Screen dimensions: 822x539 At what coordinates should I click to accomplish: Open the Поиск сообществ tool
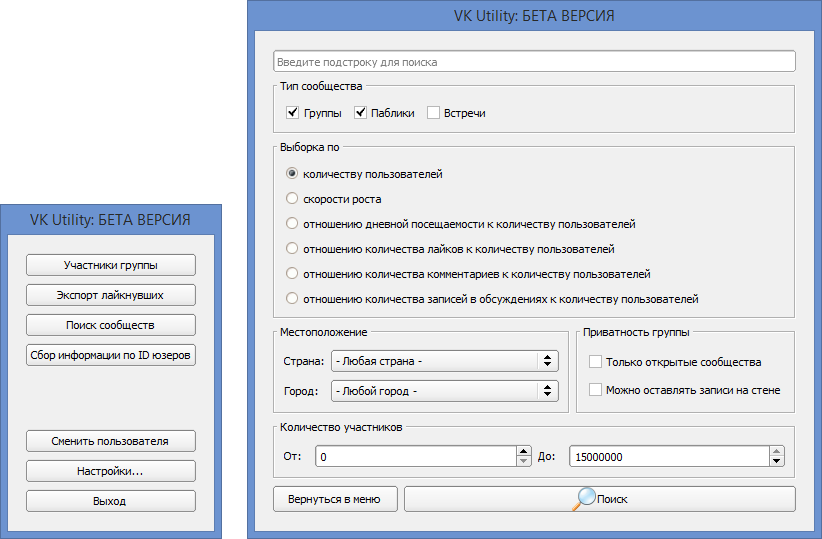coord(111,325)
